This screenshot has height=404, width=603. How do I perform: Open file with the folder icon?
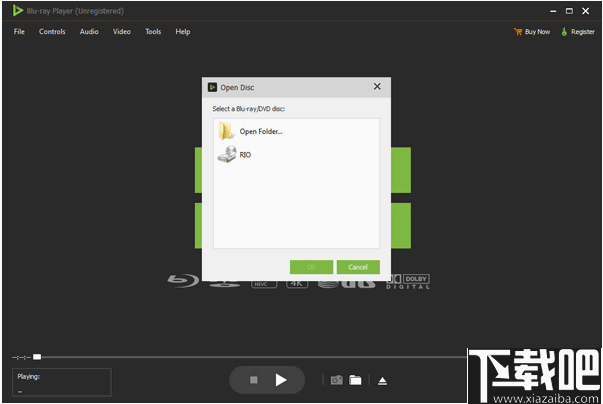pyautogui.click(x=355, y=380)
